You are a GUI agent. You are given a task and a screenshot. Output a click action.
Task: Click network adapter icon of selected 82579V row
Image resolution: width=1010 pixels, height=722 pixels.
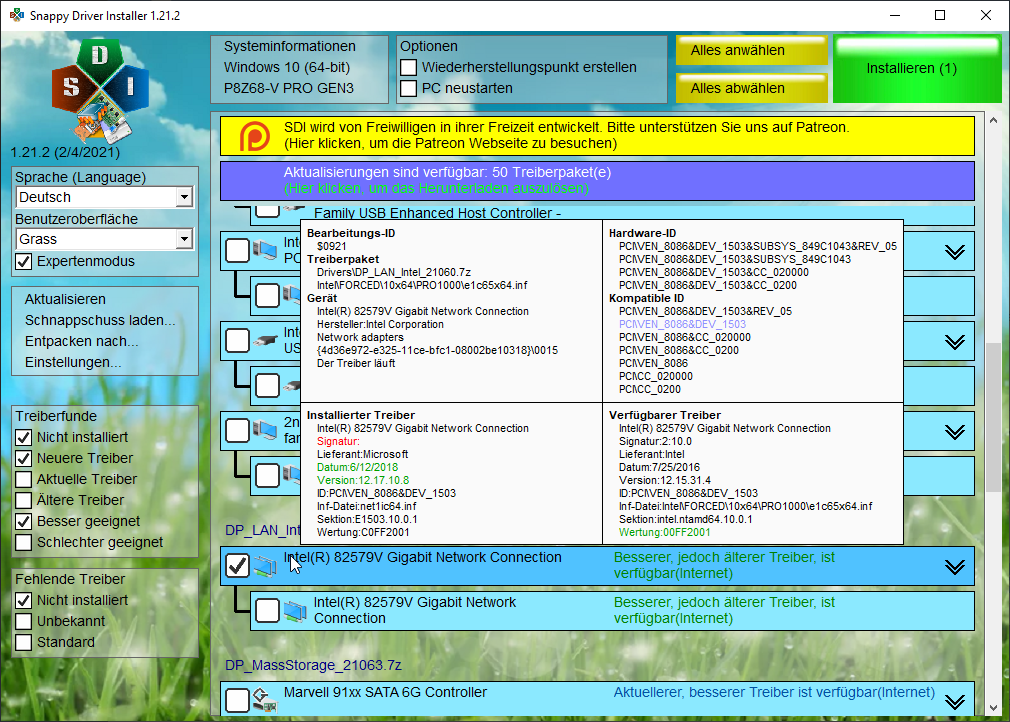tap(265, 566)
